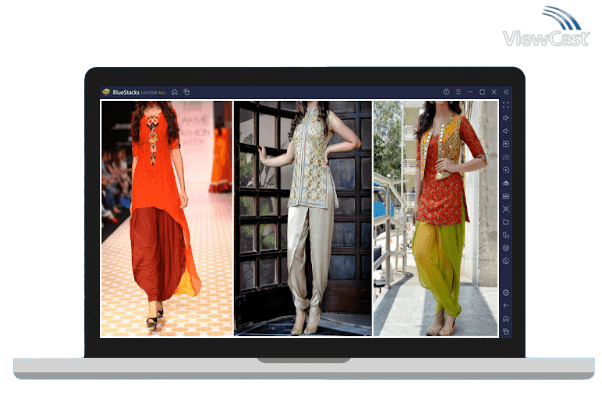Click the Android home icon in sidebar
The width and height of the screenshot is (602, 414).
(506, 319)
